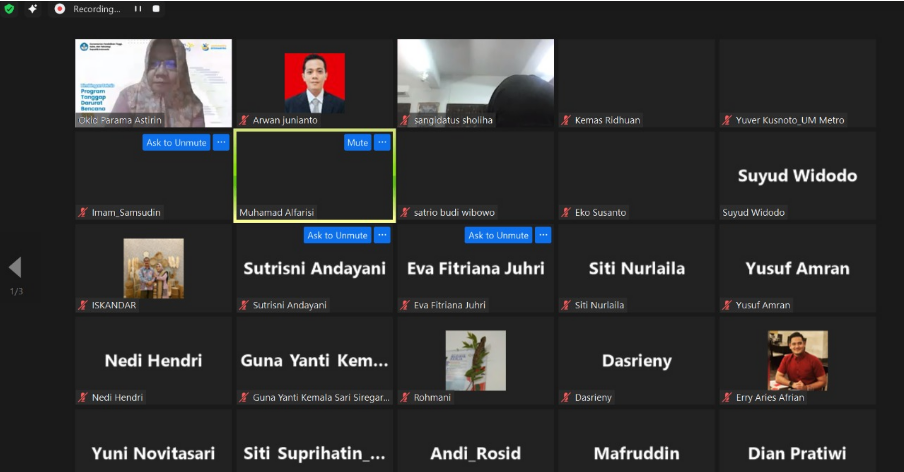Select the Suyud Widodo participant tile

(x=797, y=175)
